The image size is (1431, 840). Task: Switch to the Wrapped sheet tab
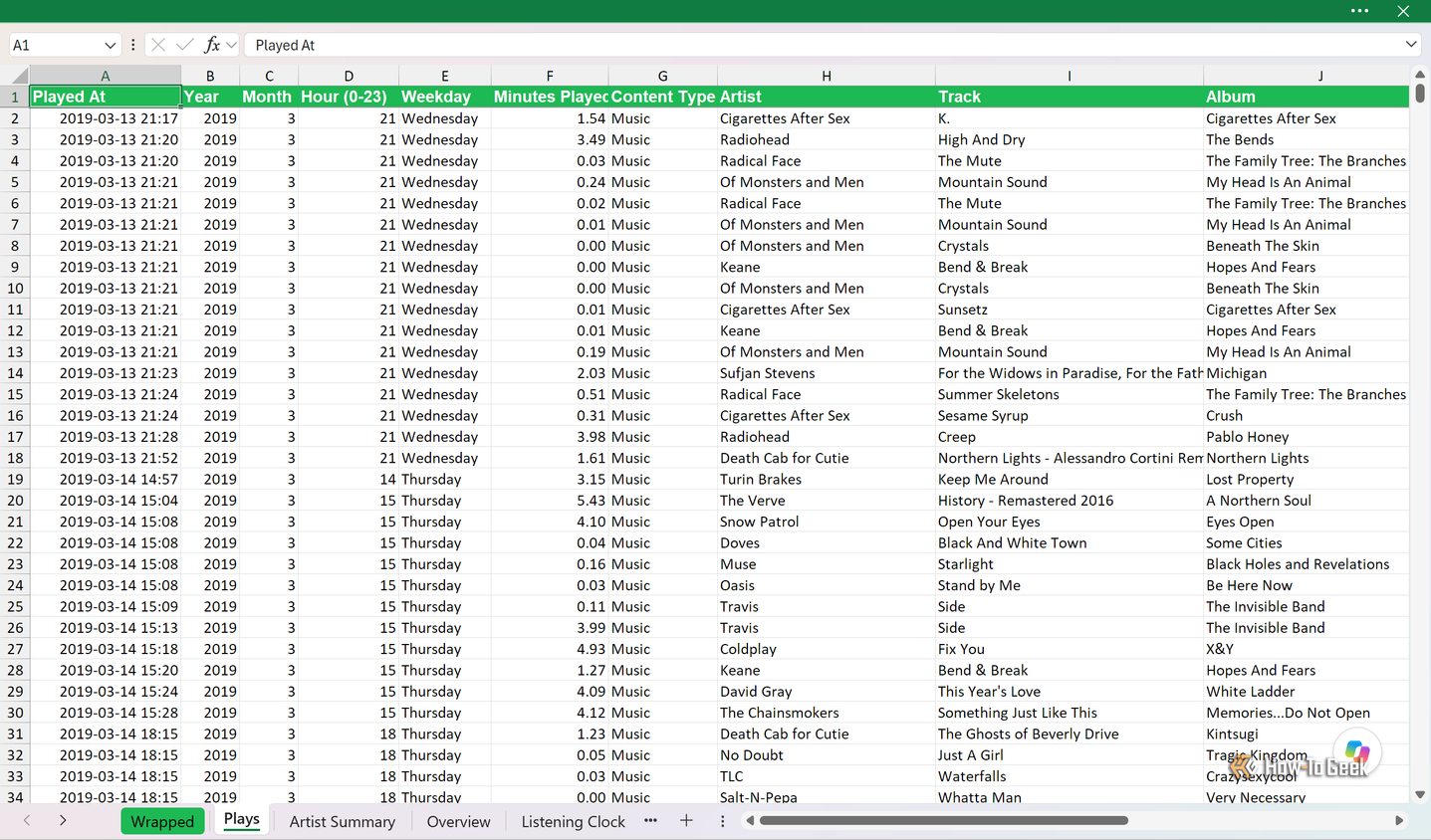[x=162, y=821]
